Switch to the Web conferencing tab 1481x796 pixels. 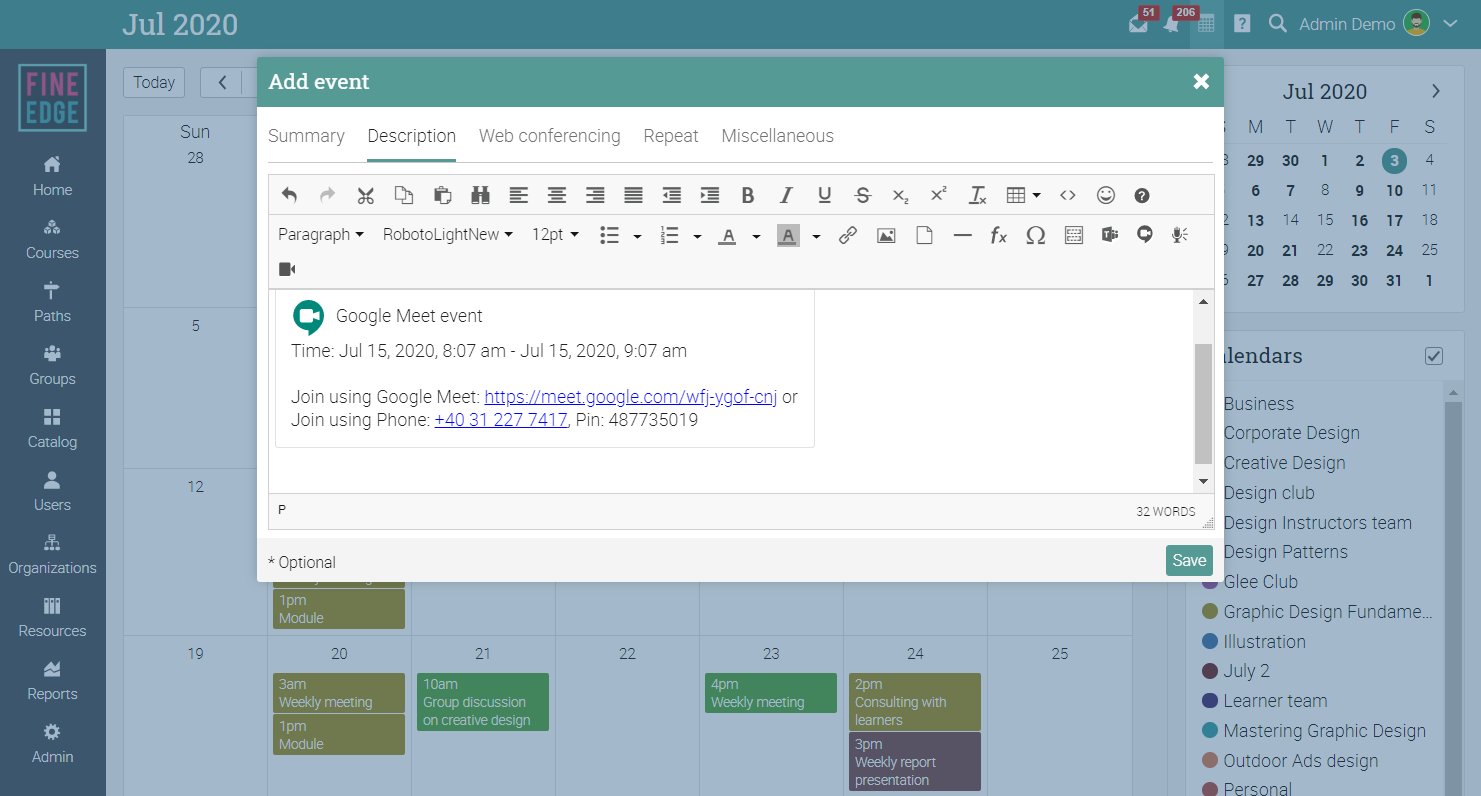[550, 136]
